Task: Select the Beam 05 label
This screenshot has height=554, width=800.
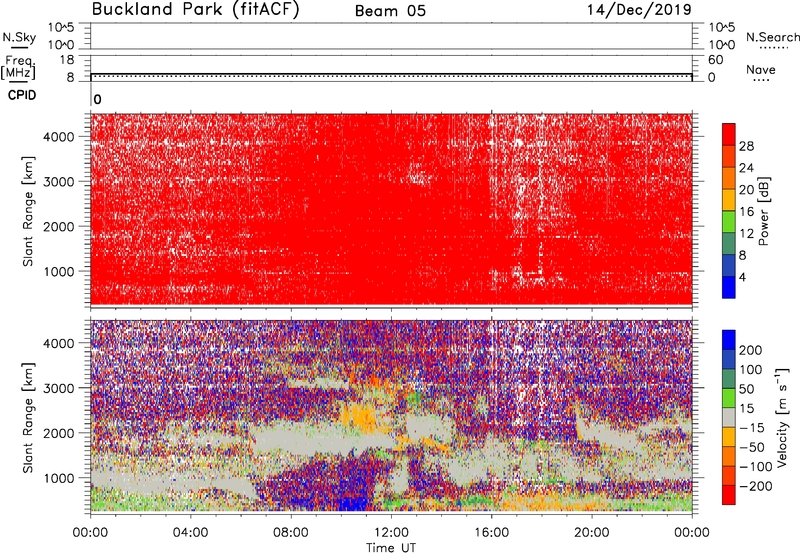Action: (x=390, y=11)
